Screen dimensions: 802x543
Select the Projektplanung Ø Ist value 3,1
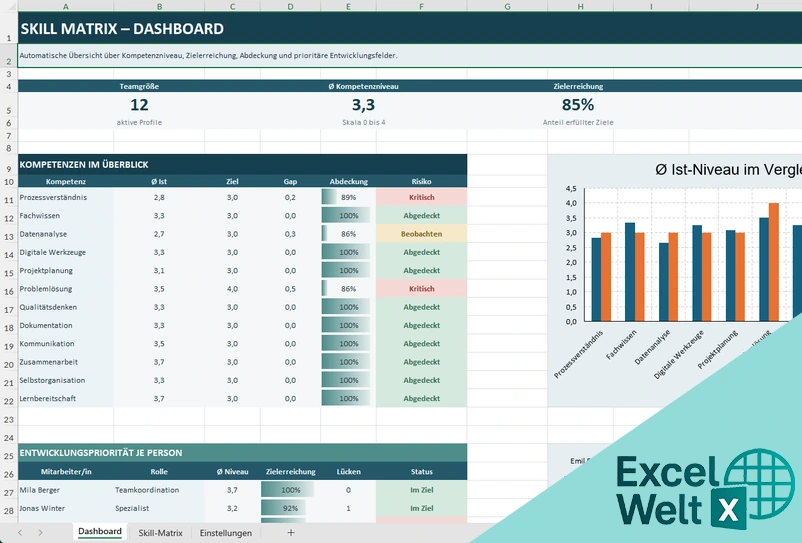pyautogui.click(x=159, y=270)
